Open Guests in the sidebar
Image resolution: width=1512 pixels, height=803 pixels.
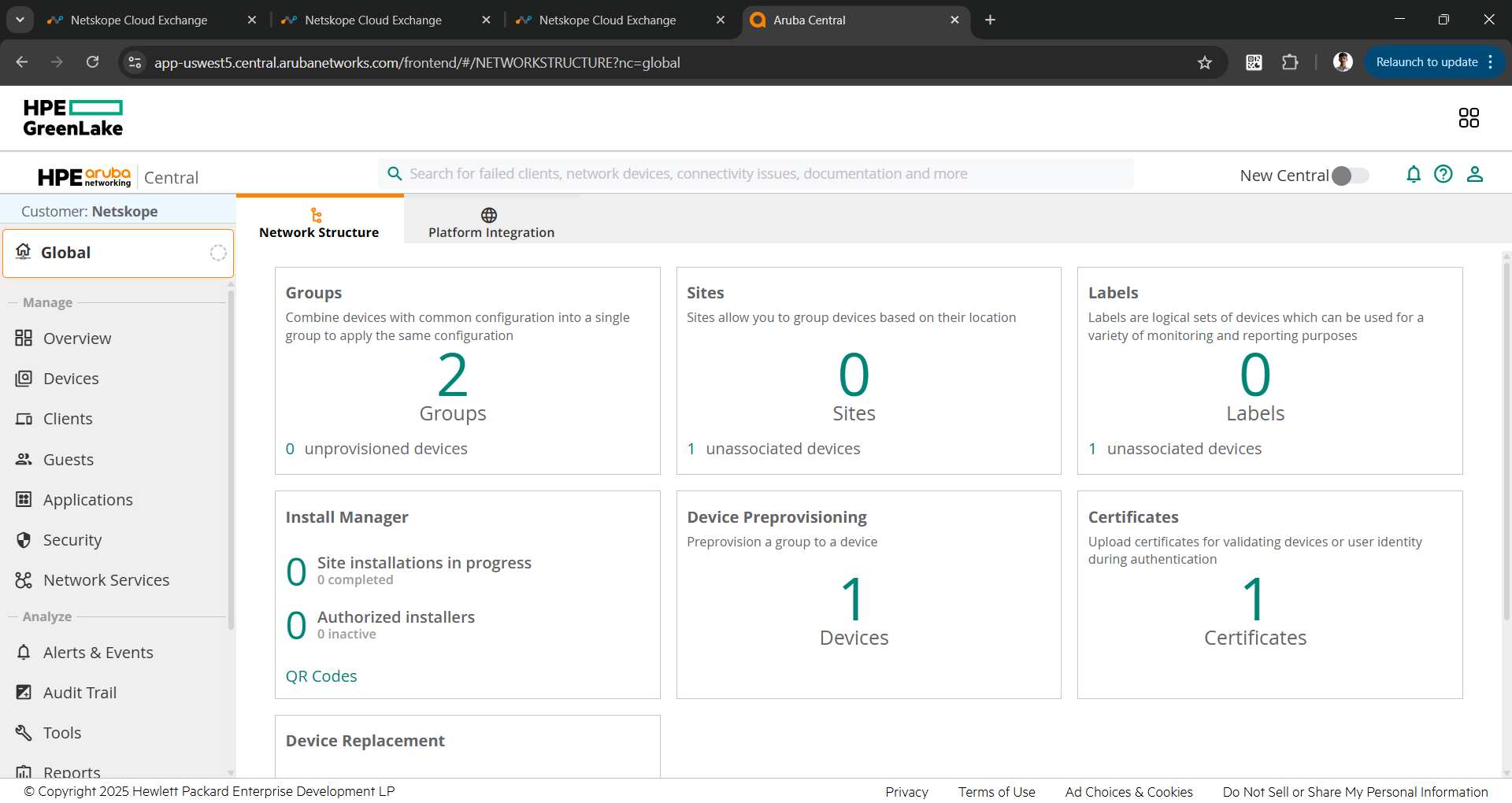tap(69, 460)
